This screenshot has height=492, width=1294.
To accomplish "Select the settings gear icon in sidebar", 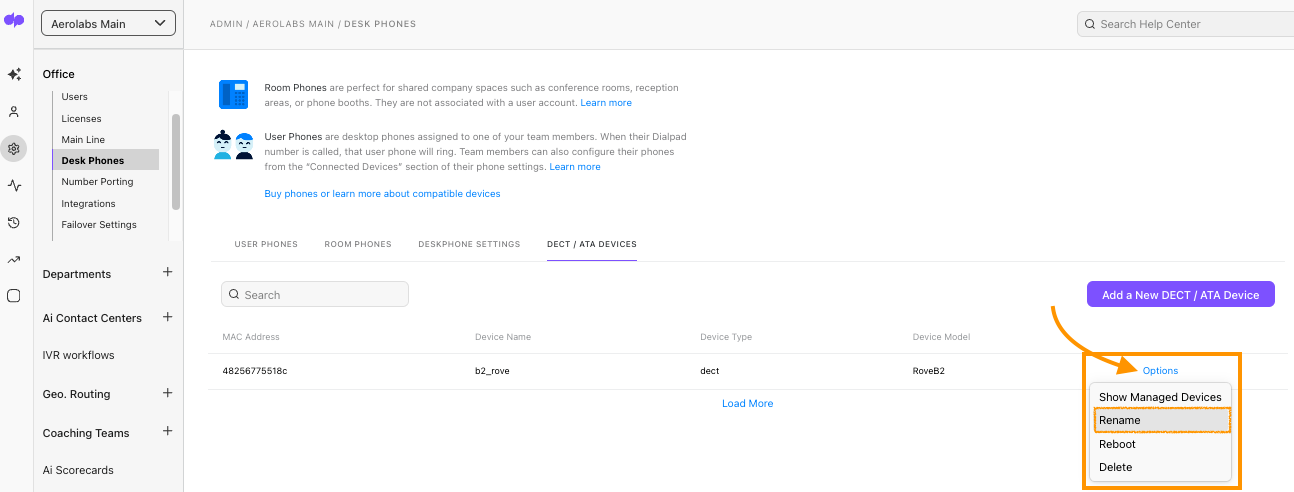I will 14,149.
